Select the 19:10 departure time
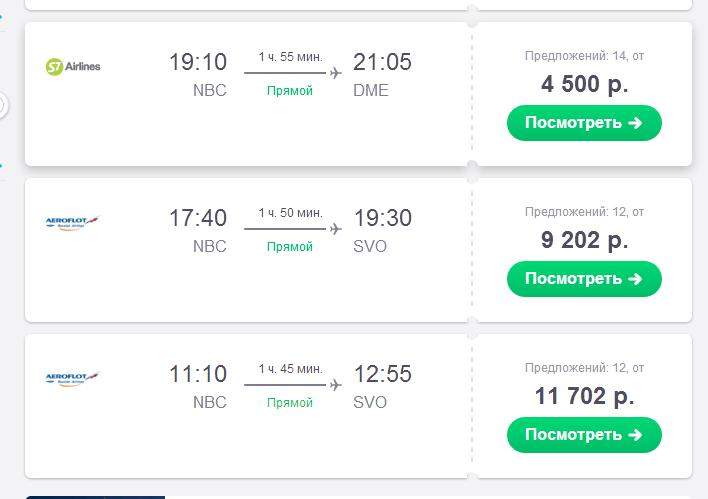 click(x=198, y=62)
